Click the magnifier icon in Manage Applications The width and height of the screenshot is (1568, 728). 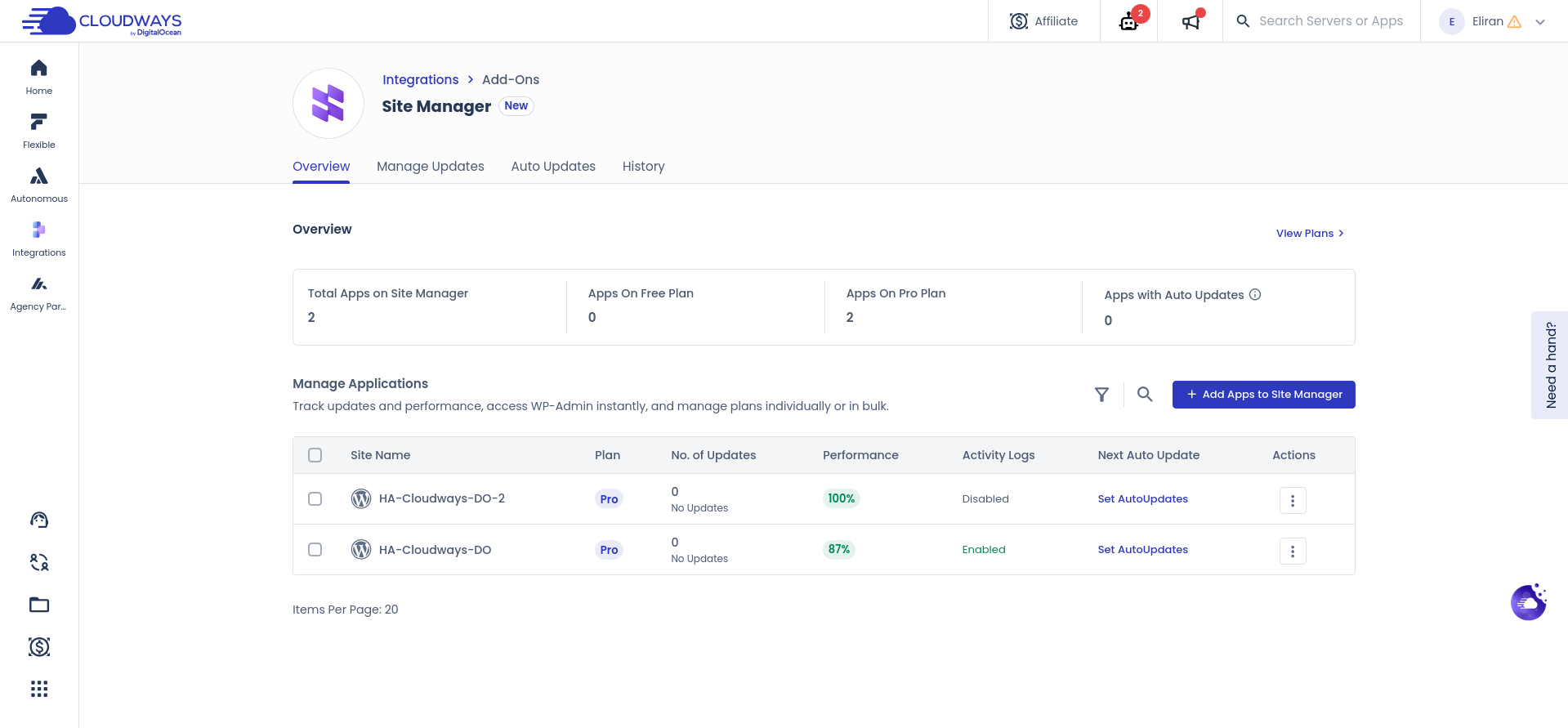point(1145,395)
